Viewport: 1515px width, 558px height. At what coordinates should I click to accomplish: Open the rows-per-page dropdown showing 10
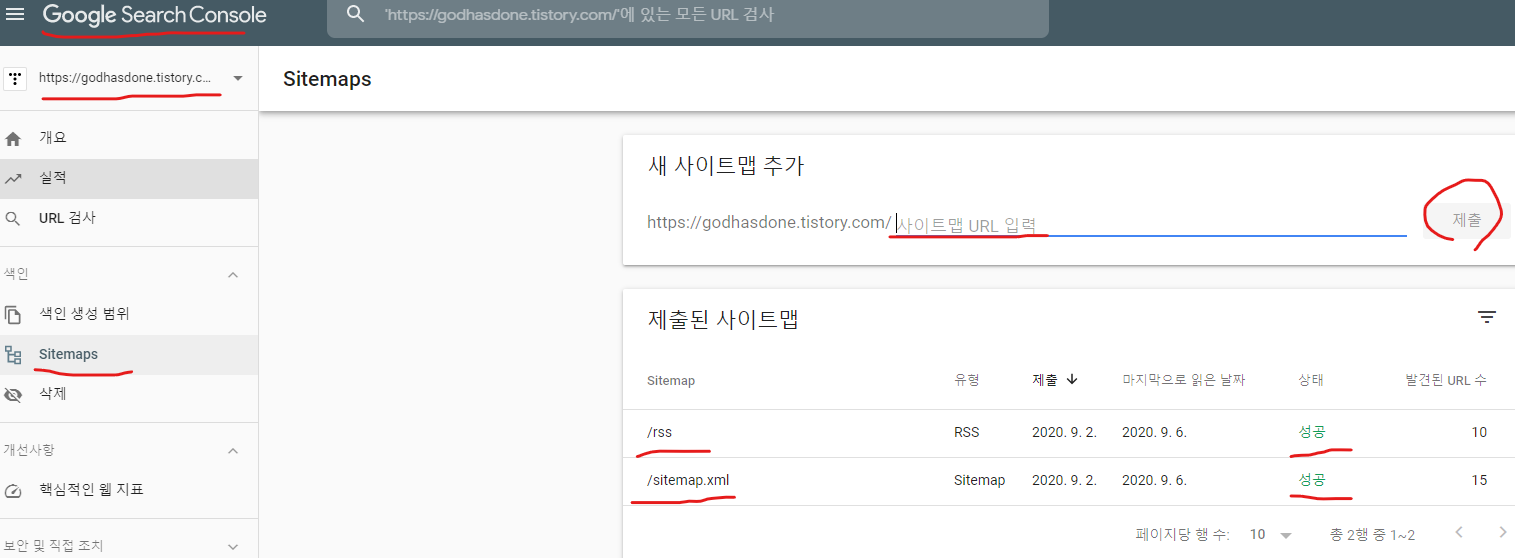pos(1271,535)
